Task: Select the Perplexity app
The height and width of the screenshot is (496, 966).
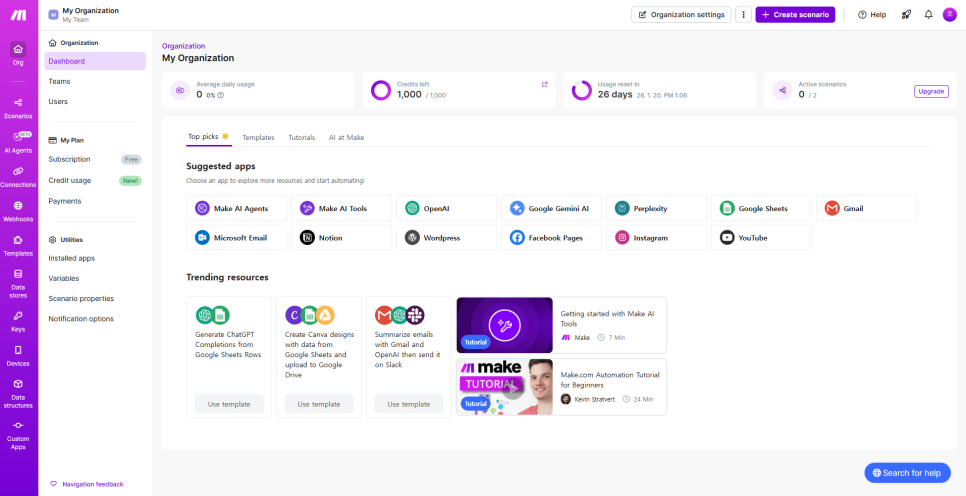Action: click(657, 208)
